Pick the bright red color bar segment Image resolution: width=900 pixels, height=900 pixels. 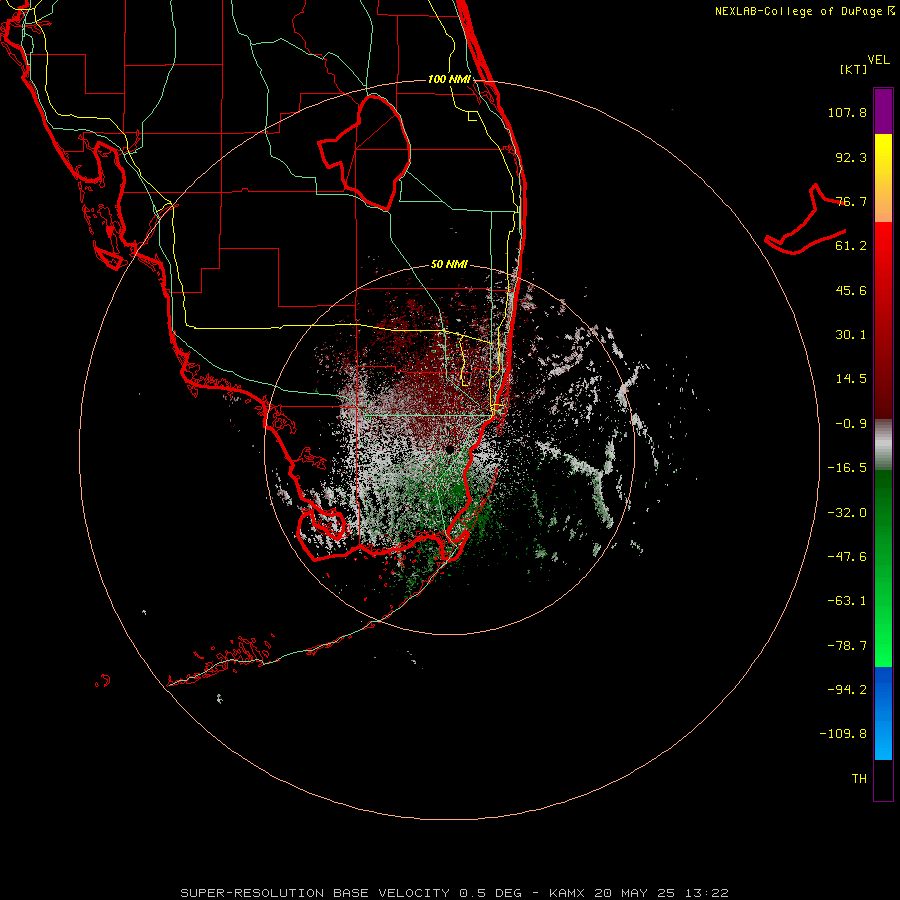click(883, 253)
